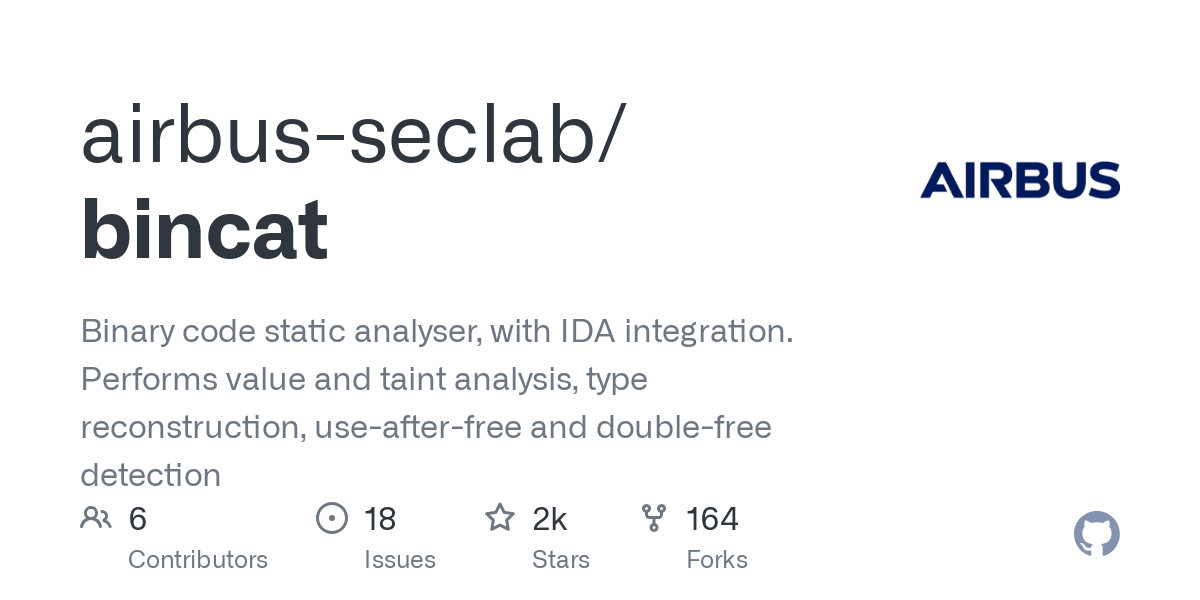Screen dimensions: 1200x600
Task: Open the bincat repository title
Action: (x=204, y=230)
